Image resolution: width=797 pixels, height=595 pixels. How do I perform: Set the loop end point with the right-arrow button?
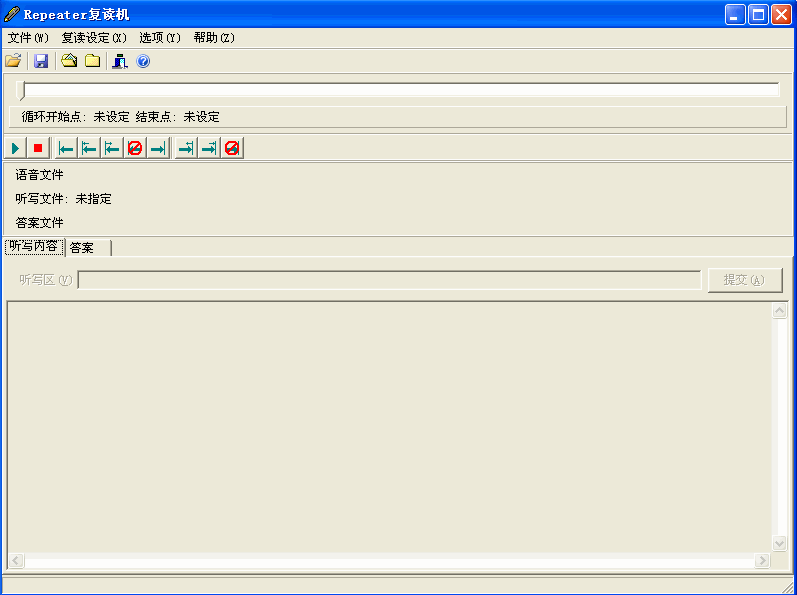click(158, 148)
